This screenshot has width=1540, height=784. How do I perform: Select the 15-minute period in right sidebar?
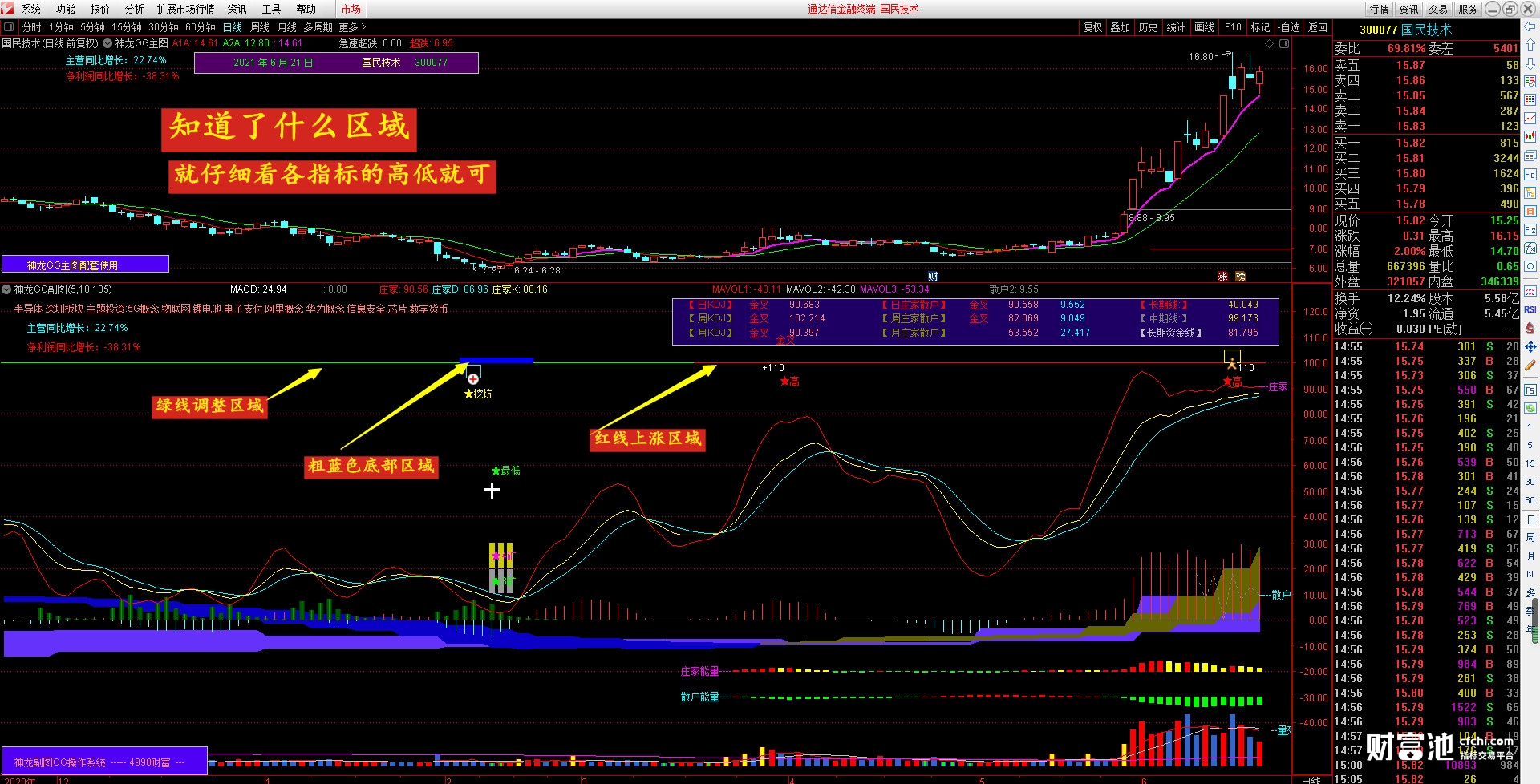tap(1530, 463)
